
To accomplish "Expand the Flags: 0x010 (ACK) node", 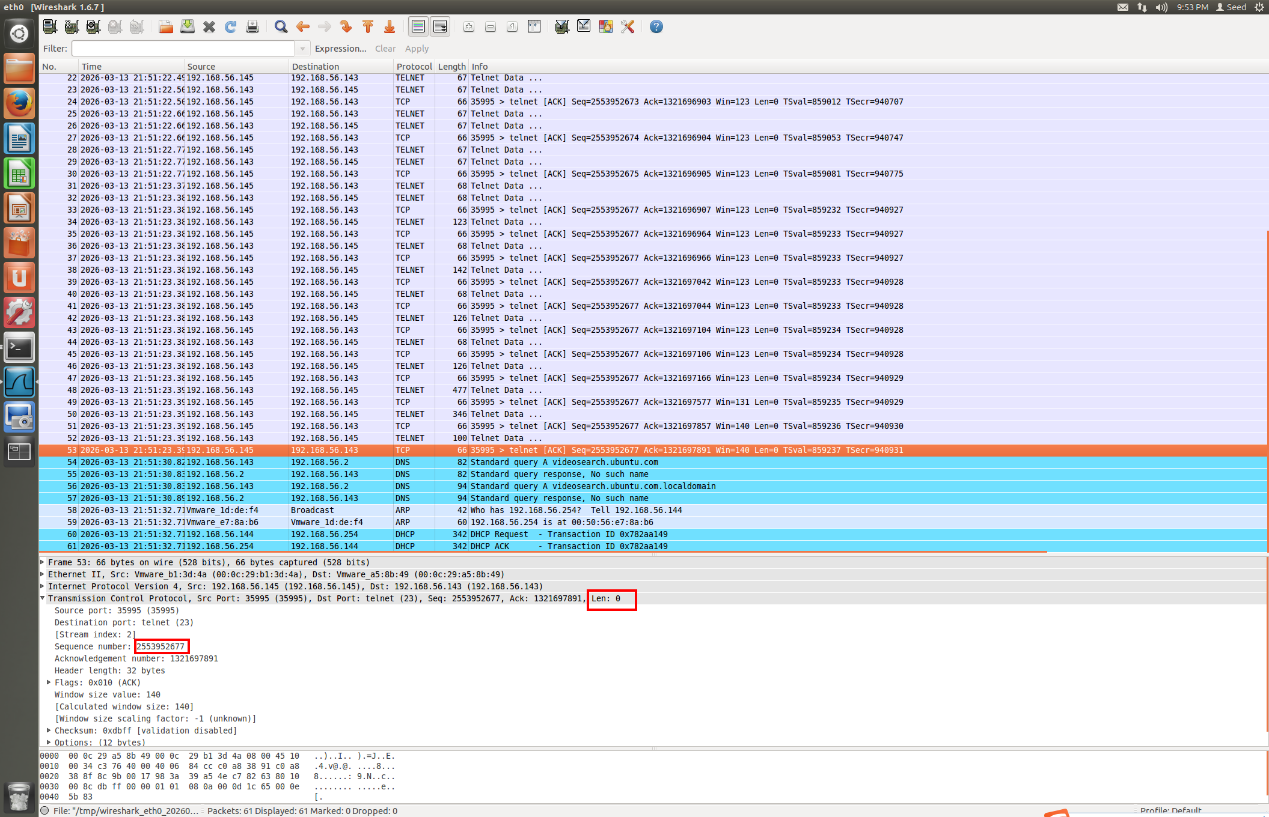I will click(49, 682).
